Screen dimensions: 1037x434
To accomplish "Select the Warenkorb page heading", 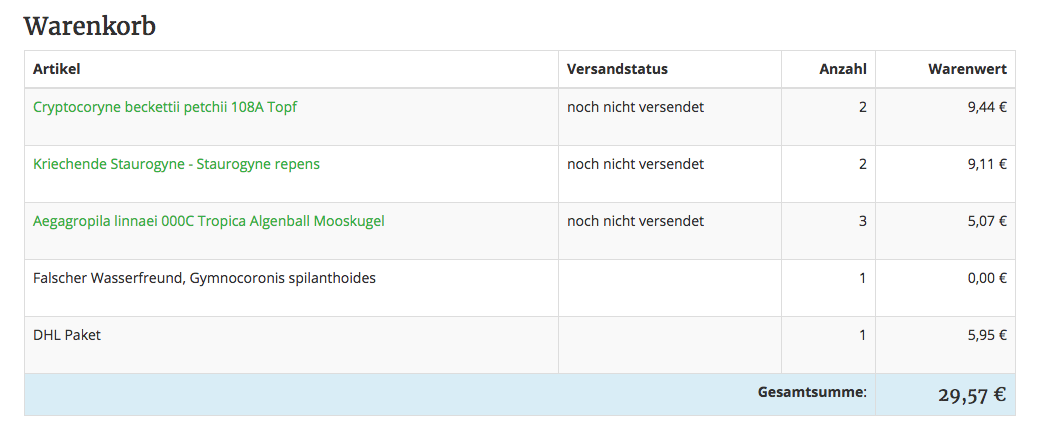I will pos(90,26).
